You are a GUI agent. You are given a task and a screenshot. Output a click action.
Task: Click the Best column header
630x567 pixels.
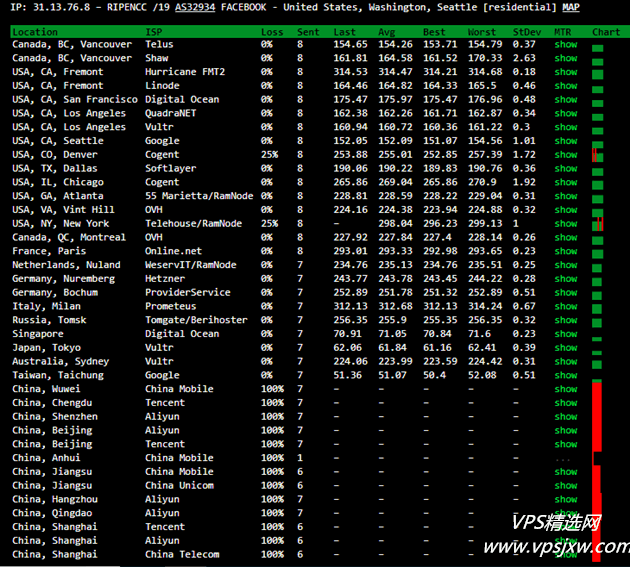(x=434, y=32)
